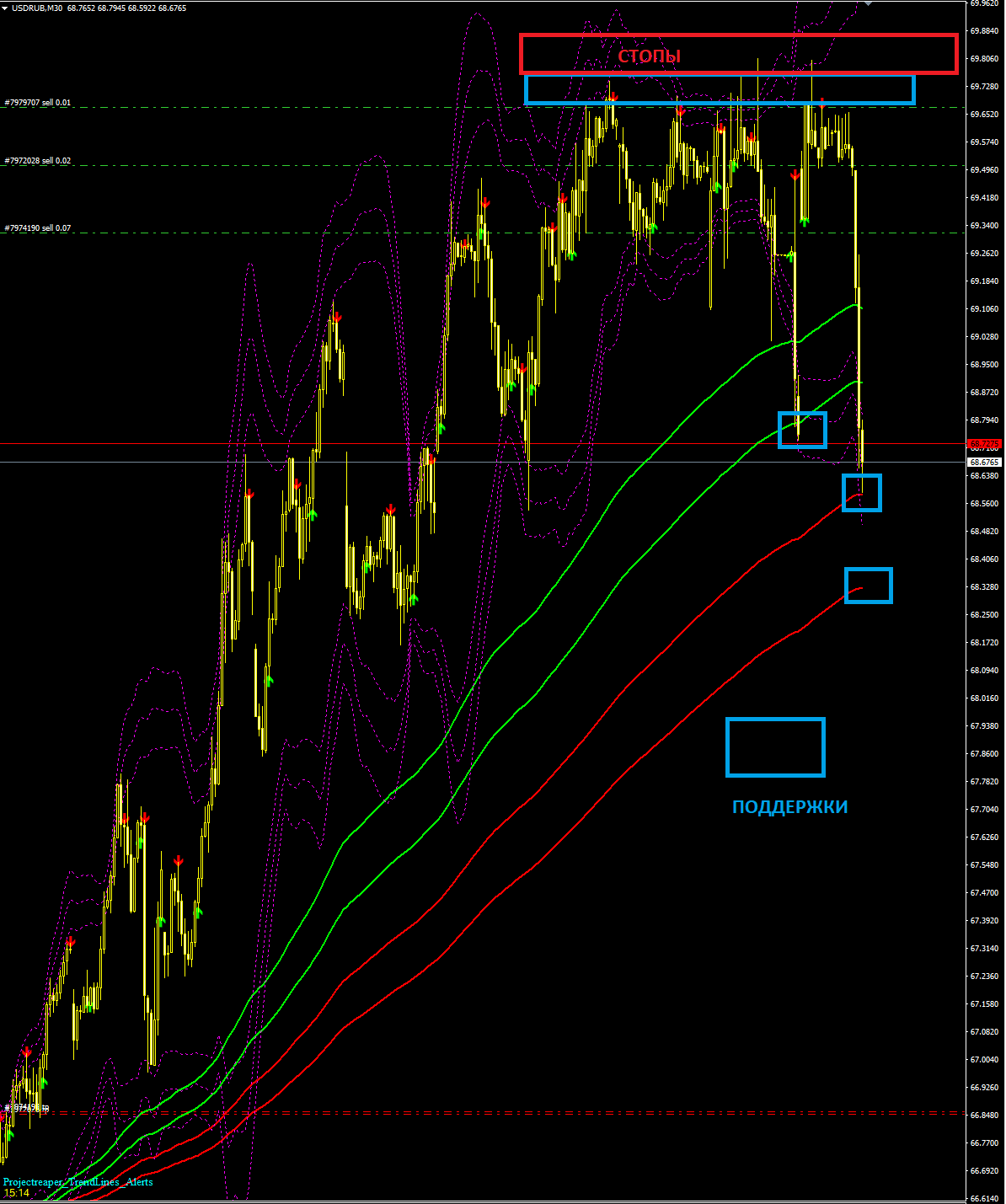Click the Projectreaper_TrendLines_Alerts indicator label
This screenshot has width=1006, height=1204.
[x=78, y=1182]
